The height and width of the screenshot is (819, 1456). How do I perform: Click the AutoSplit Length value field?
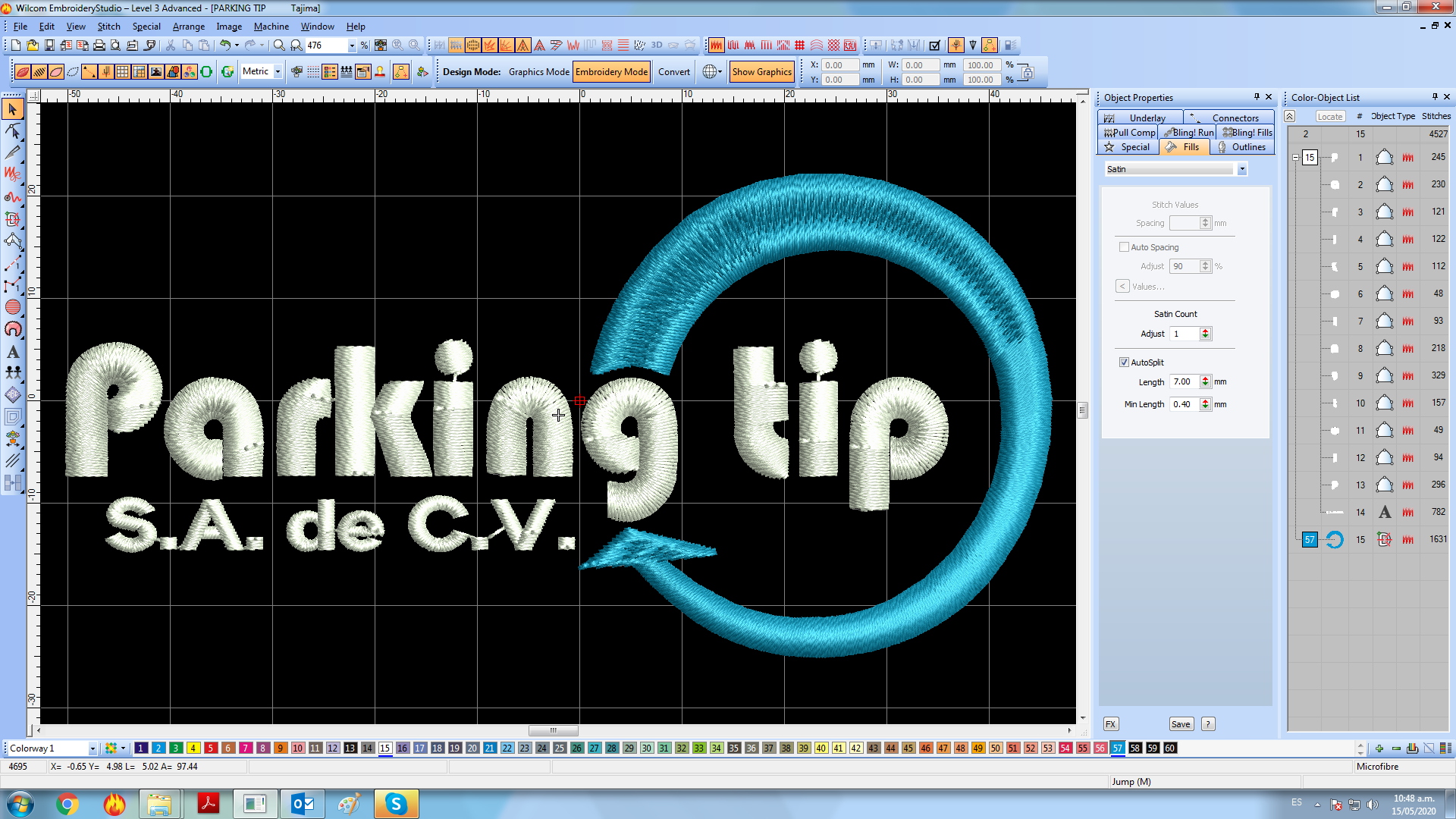pos(1183,382)
